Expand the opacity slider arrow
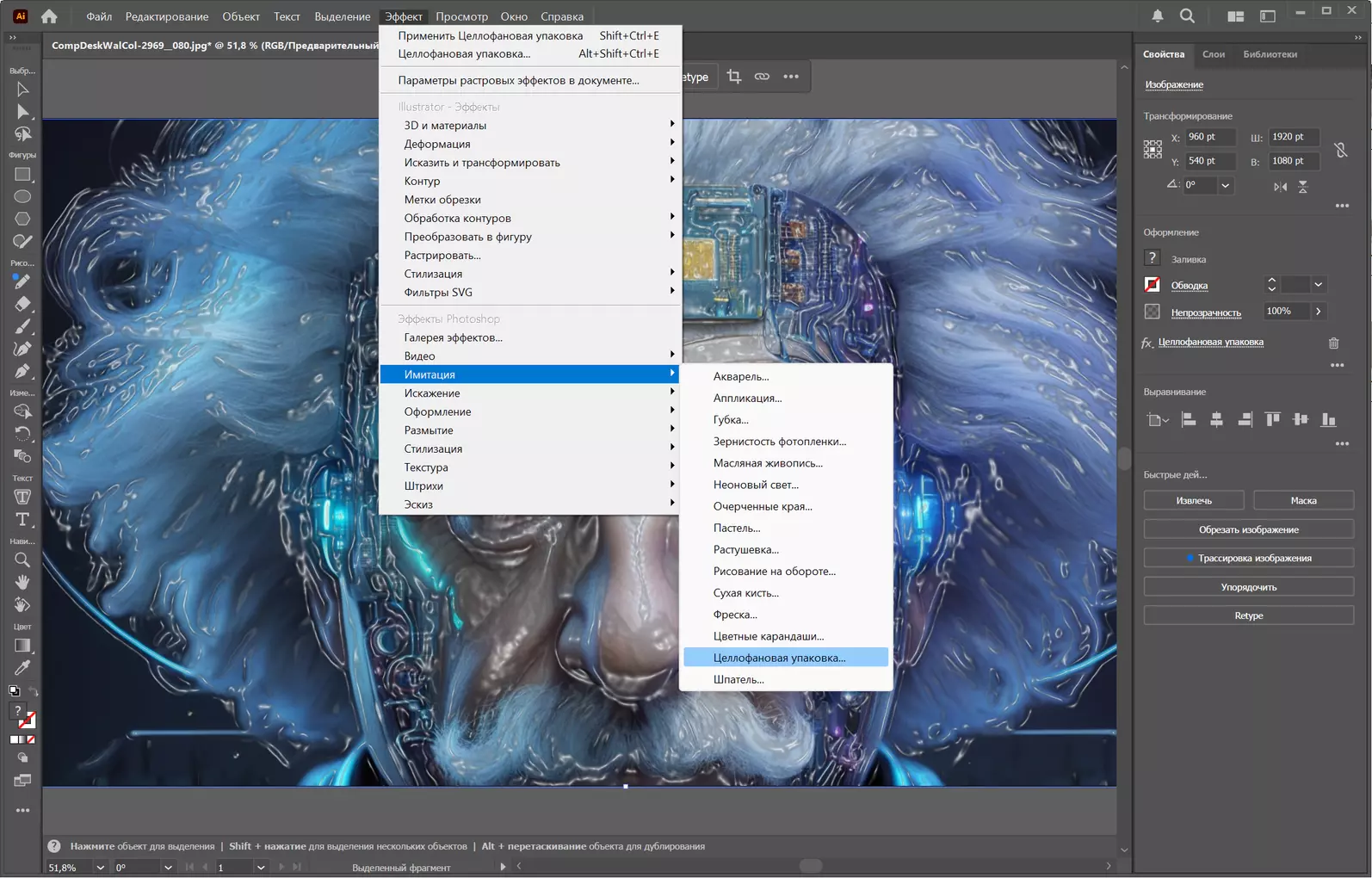Screen dimensions: 1372x878 pos(1318,311)
